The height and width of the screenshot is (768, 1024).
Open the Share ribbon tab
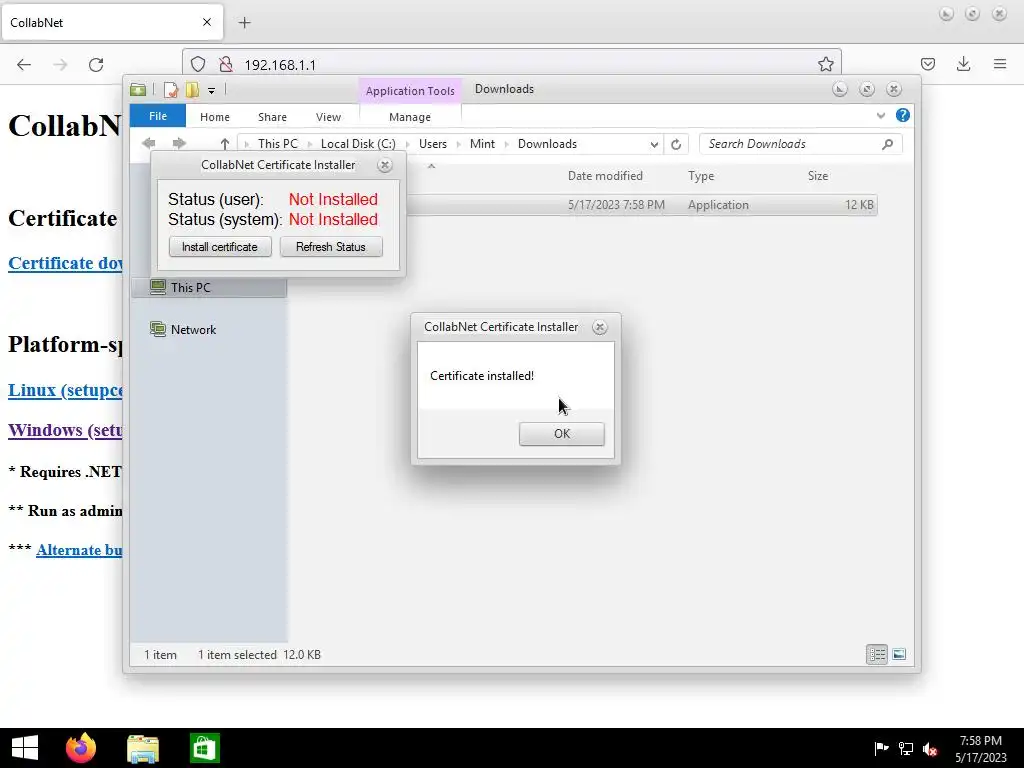(x=272, y=117)
